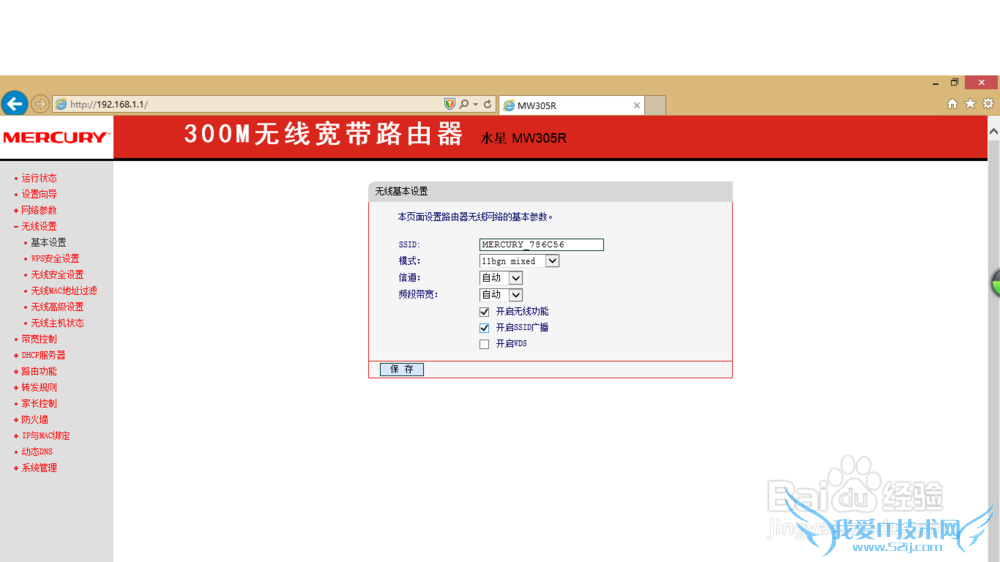Select the MW305R tab
Image resolution: width=1000 pixels, height=562 pixels.
pyautogui.click(x=571, y=105)
